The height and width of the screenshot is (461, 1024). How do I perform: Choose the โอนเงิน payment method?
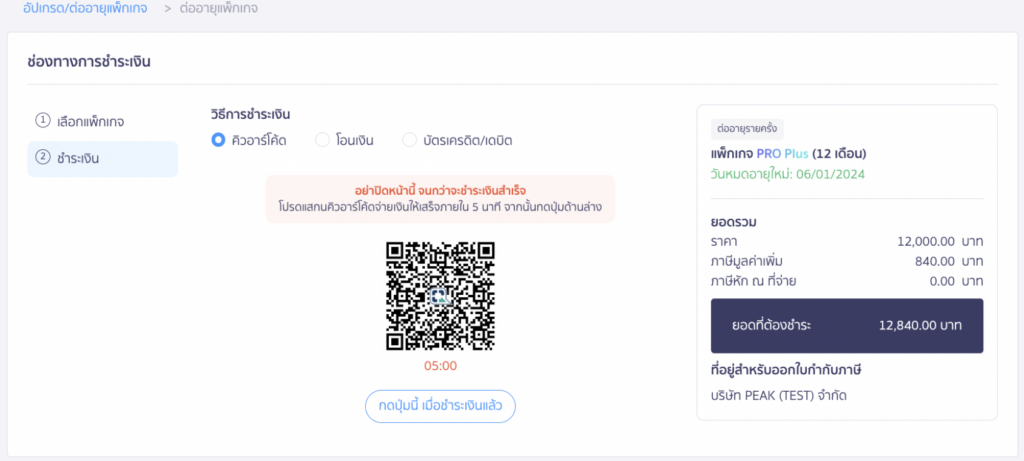click(322, 140)
